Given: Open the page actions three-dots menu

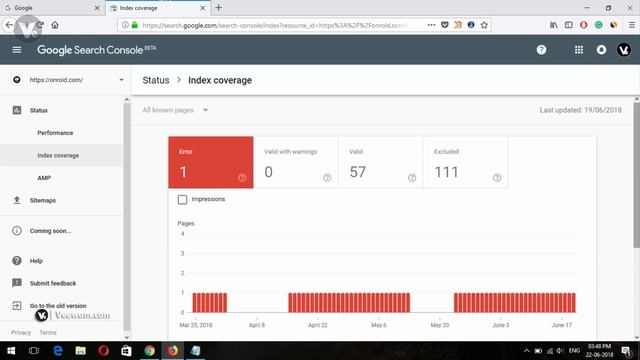Looking at the screenshot, I should click(431, 25).
